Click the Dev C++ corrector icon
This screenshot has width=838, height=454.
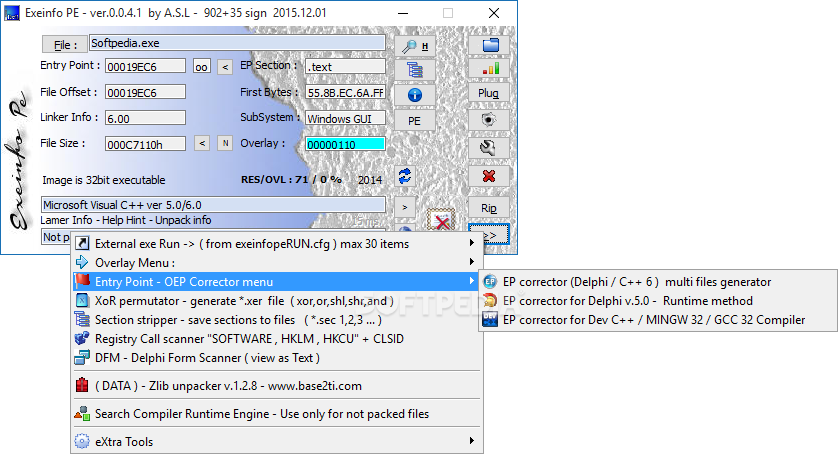pyautogui.click(x=490, y=320)
